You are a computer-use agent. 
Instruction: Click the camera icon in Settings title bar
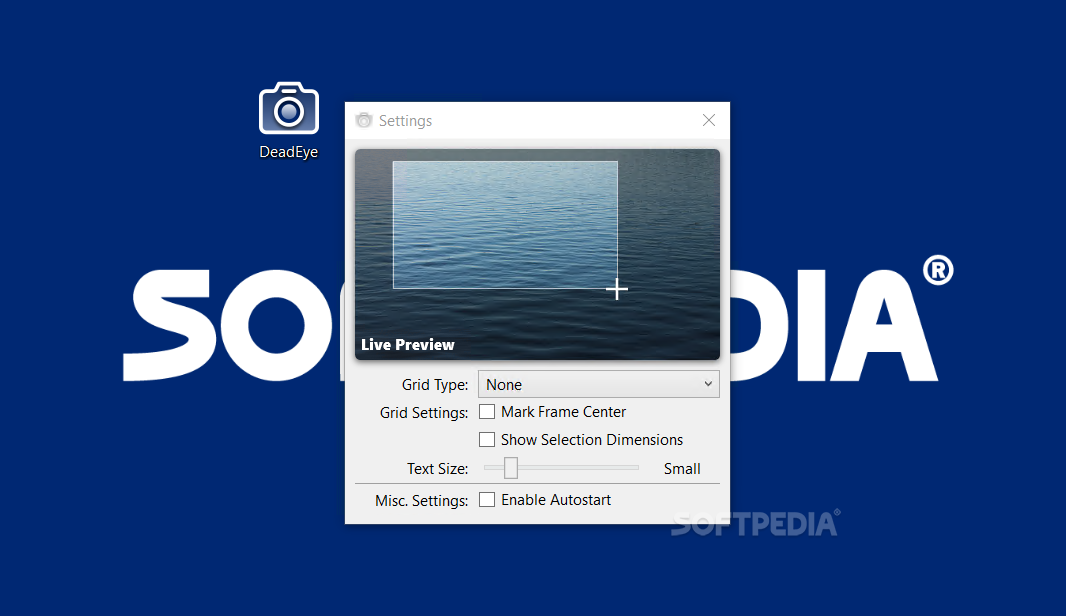[x=364, y=120]
